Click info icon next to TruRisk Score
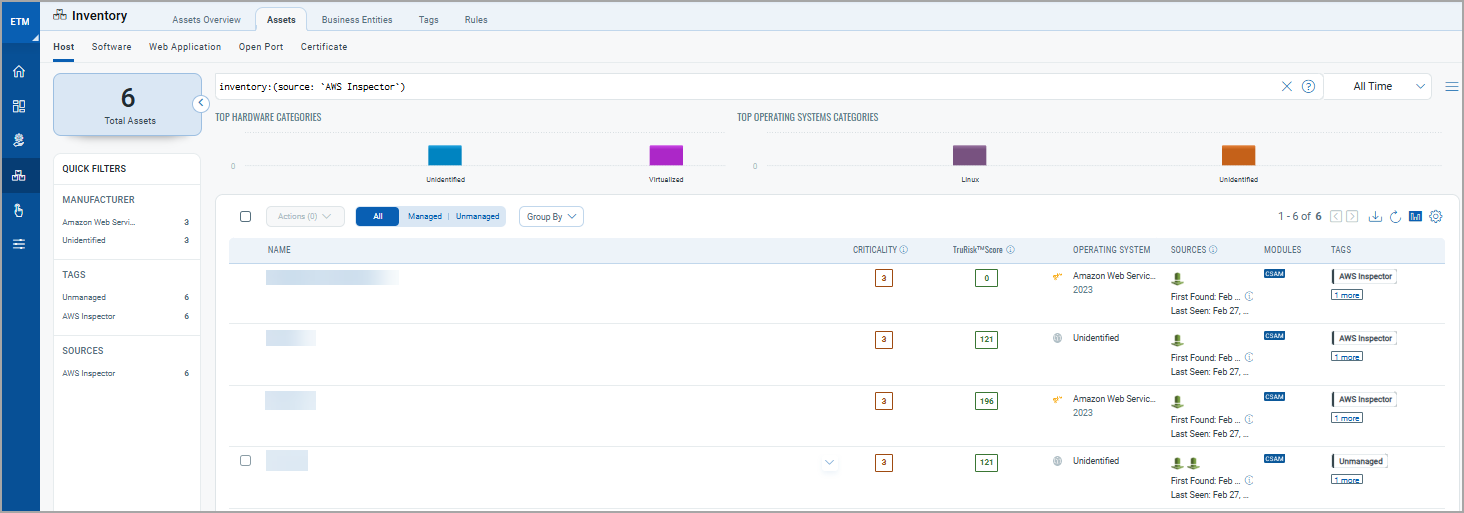This screenshot has width=1464, height=513. click(1010, 250)
